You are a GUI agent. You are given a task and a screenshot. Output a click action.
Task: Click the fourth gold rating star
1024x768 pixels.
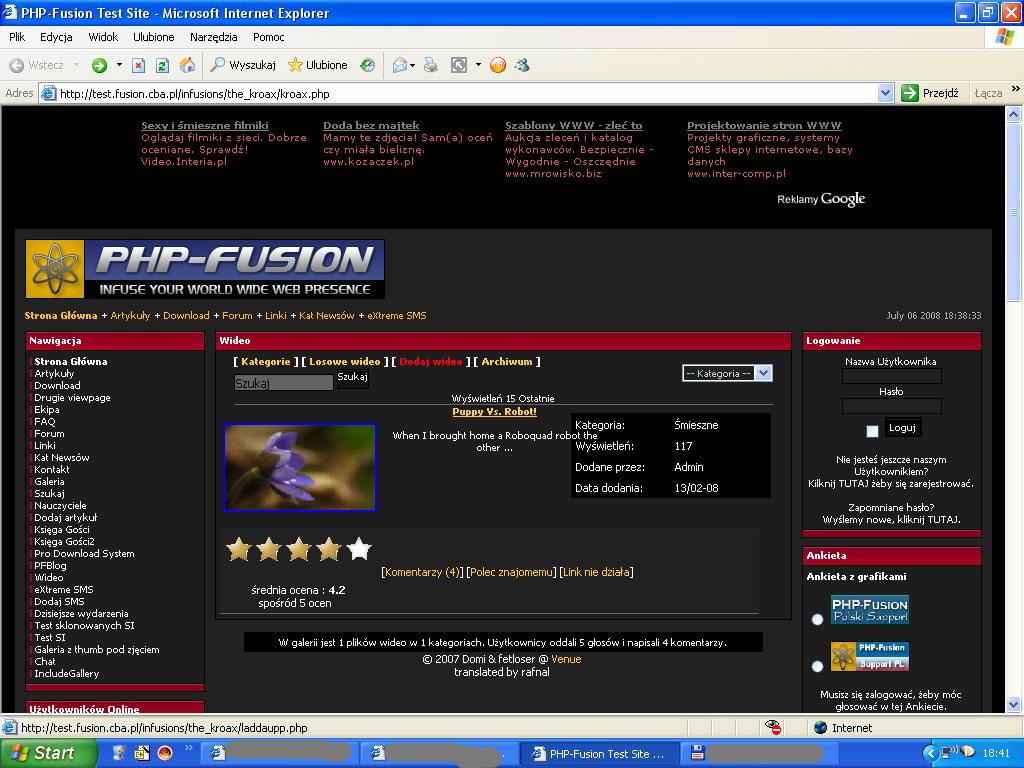click(x=329, y=549)
